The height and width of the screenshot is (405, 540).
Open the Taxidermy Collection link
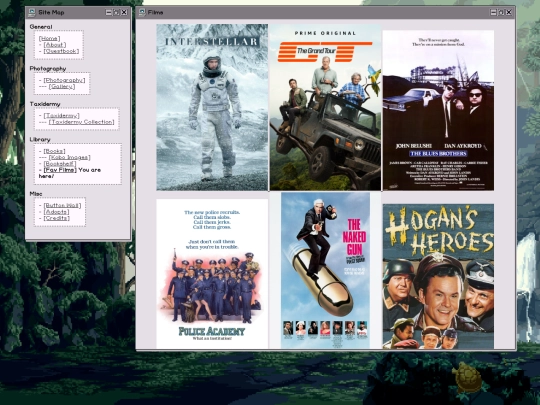pyautogui.click(x=82, y=122)
